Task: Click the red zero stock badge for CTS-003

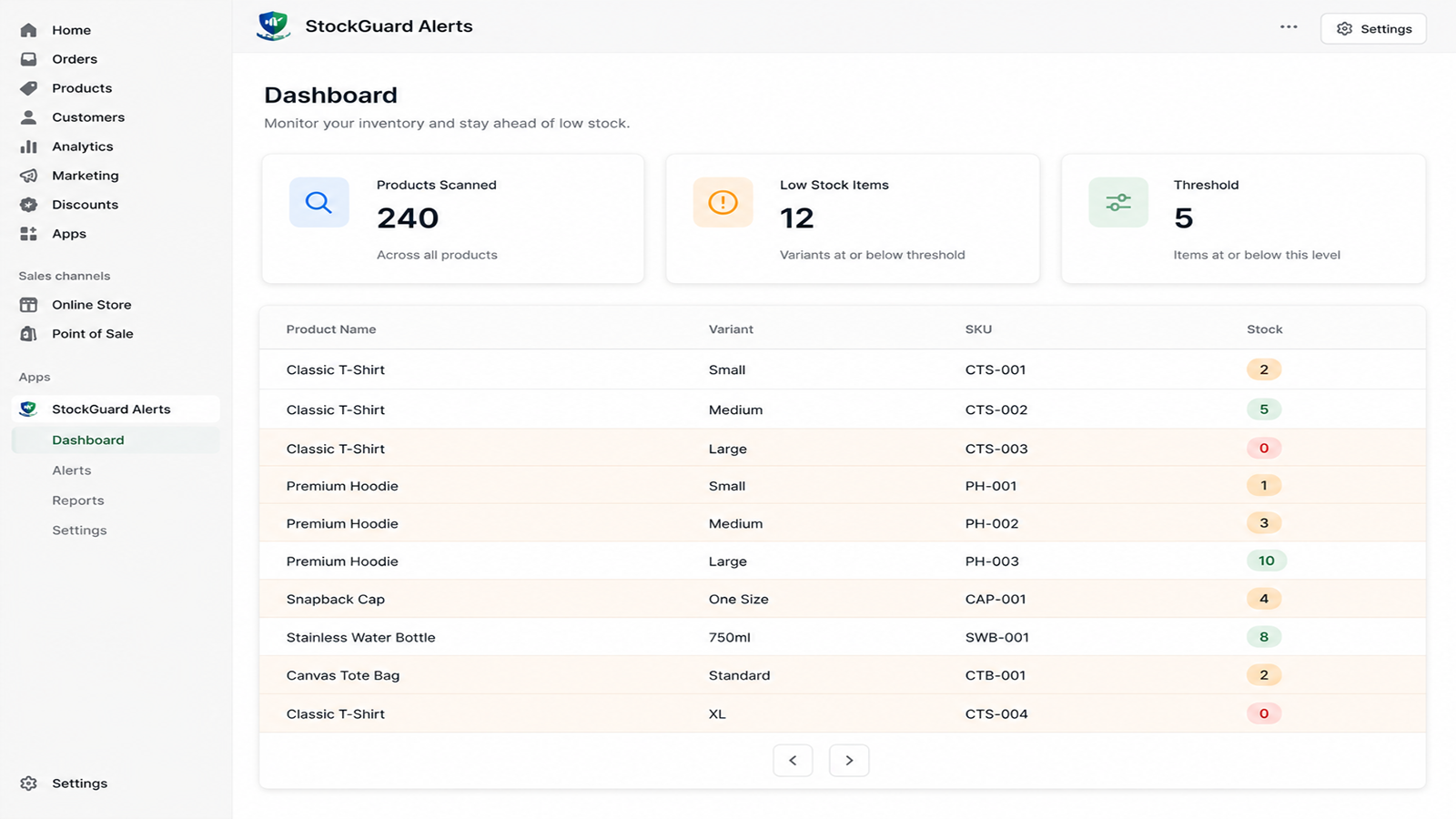Action: click(1264, 448)
